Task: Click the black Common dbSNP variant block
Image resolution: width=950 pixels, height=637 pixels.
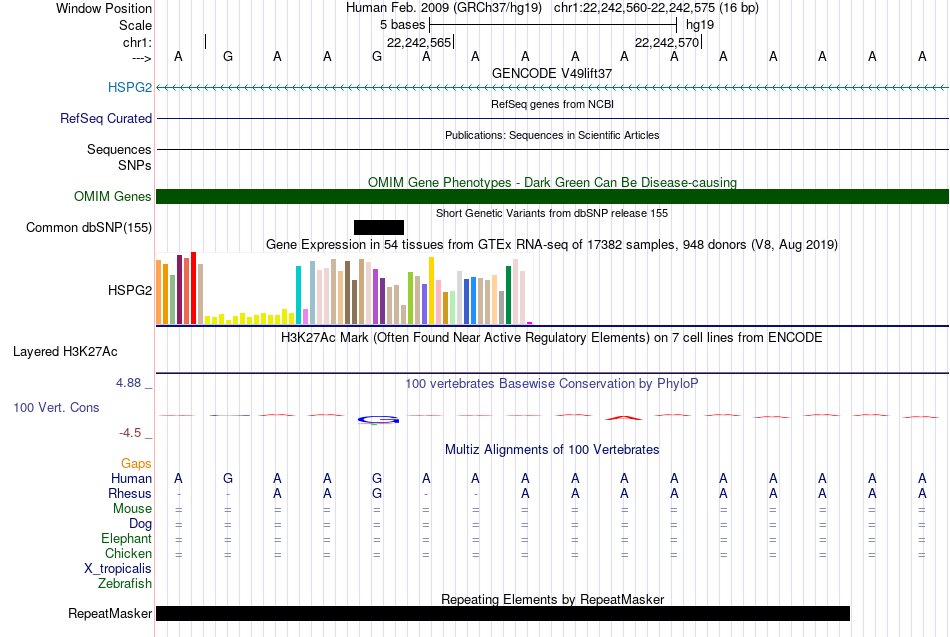Action: point(379,227)
